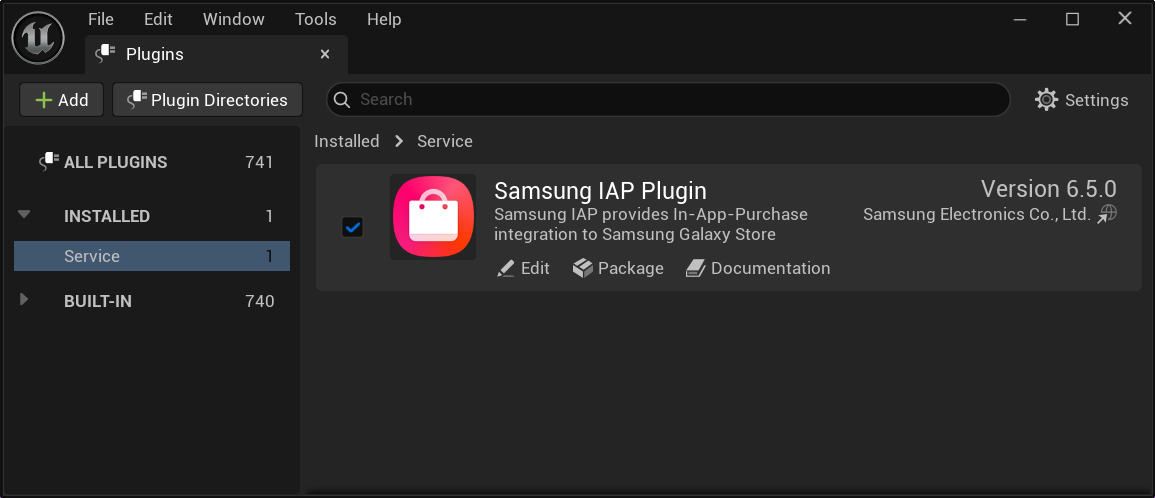Disable the Samsung IAP Plugin checkbox
Screen dimensions: 1155x498
coord(353,228)
